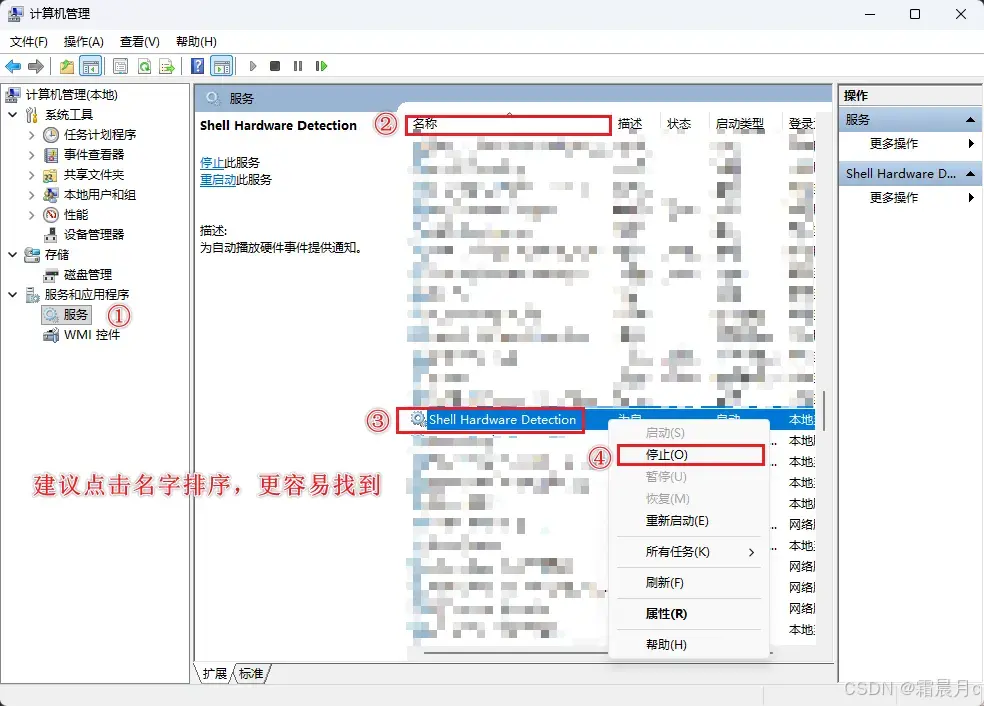Open the 帮助(H) menu
984x706 pixels.
196,41
